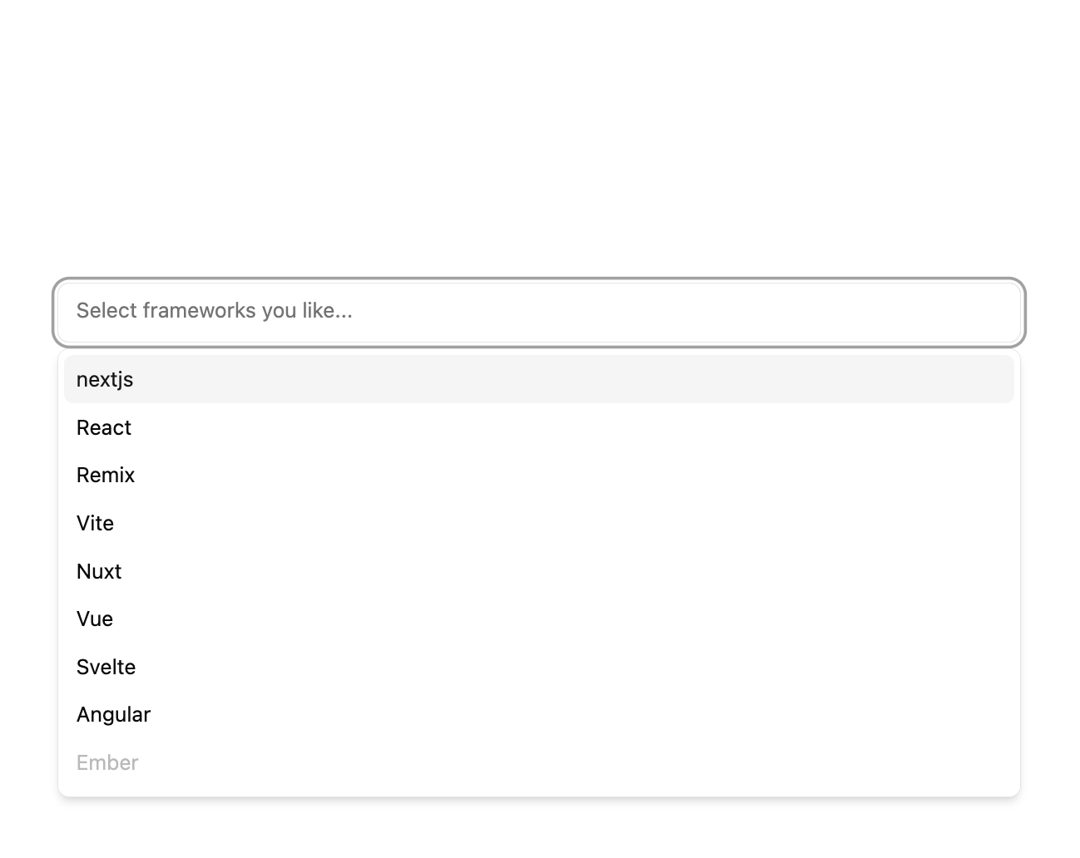The width and height of the screenshot is (1080, 858).
Task: Choose the Nuxt option
Action: [x=539, y=572]
